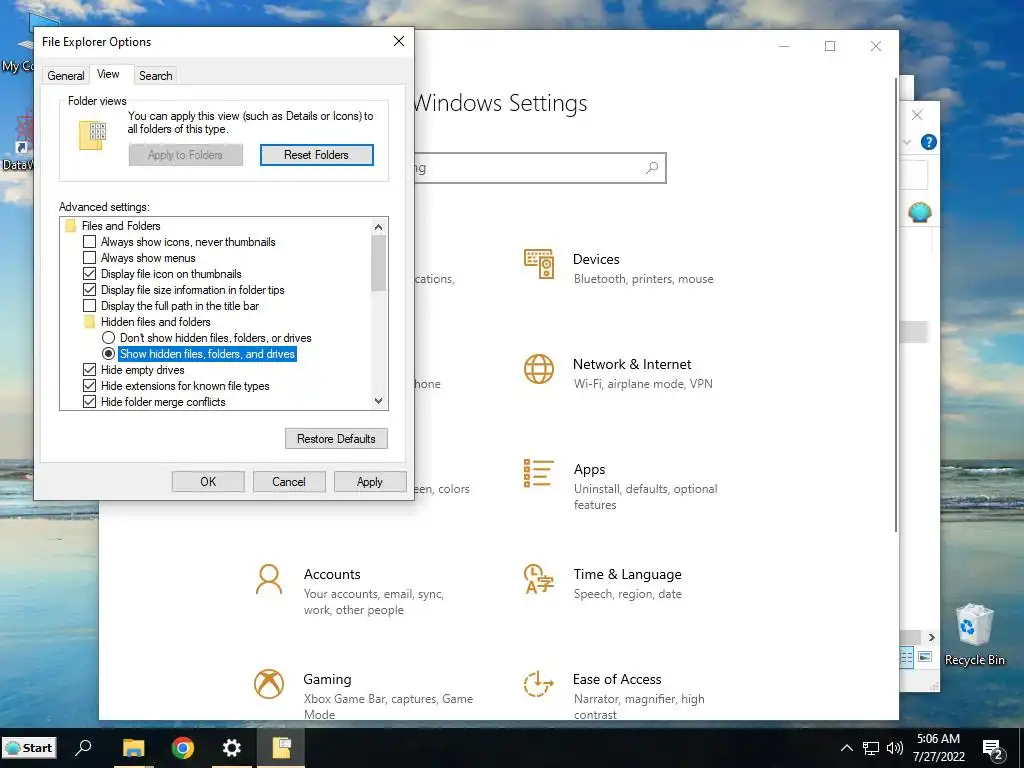Open the Time & Language icon
This screenshot has width=1024, height=768.
(x=539, y=579)
